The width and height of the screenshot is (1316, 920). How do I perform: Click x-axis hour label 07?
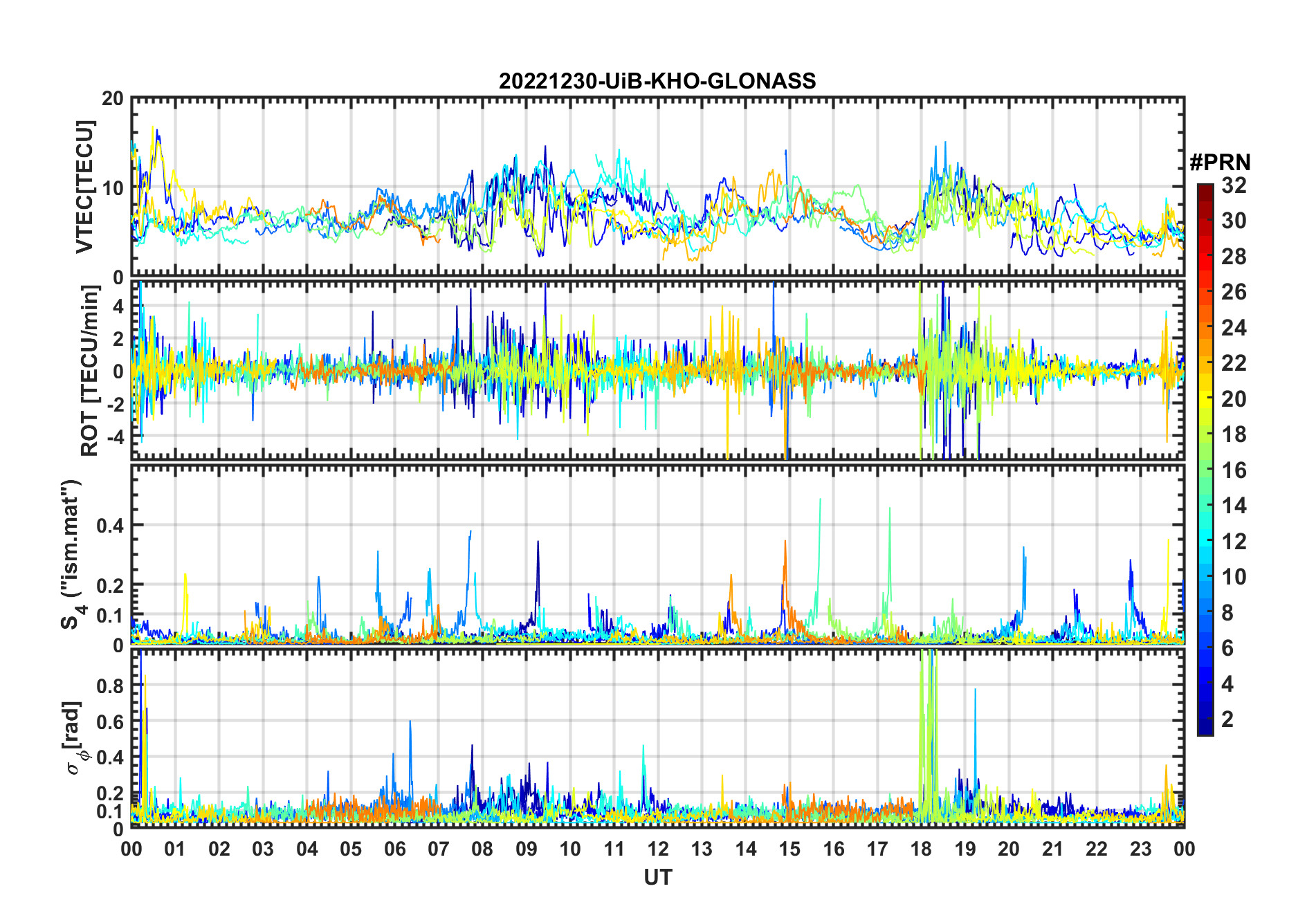pyautogui.click(x=439, y=849)
